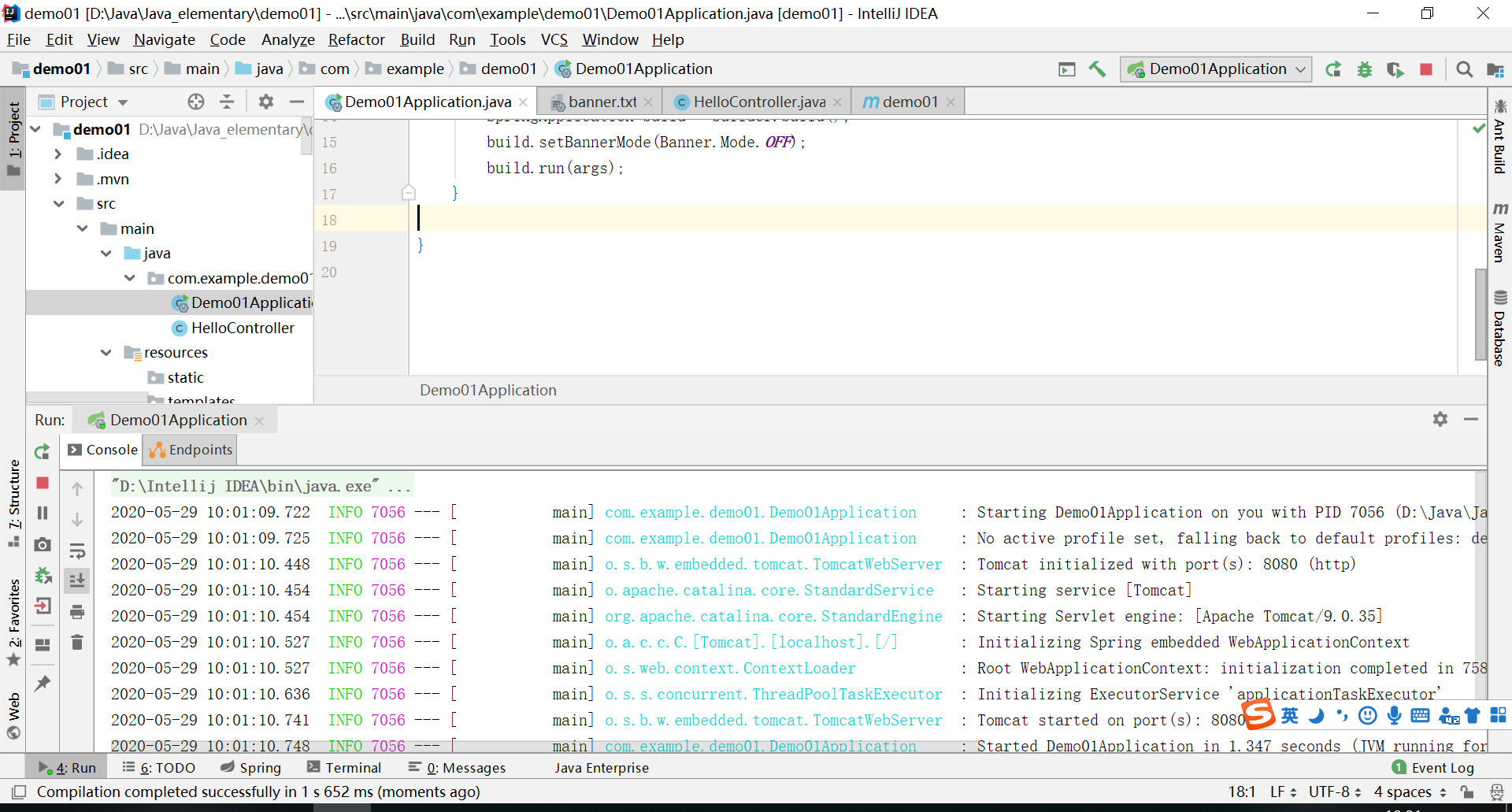Toggle read-only lock in status bar
Screen dimensions: 1512x812
1466,792
